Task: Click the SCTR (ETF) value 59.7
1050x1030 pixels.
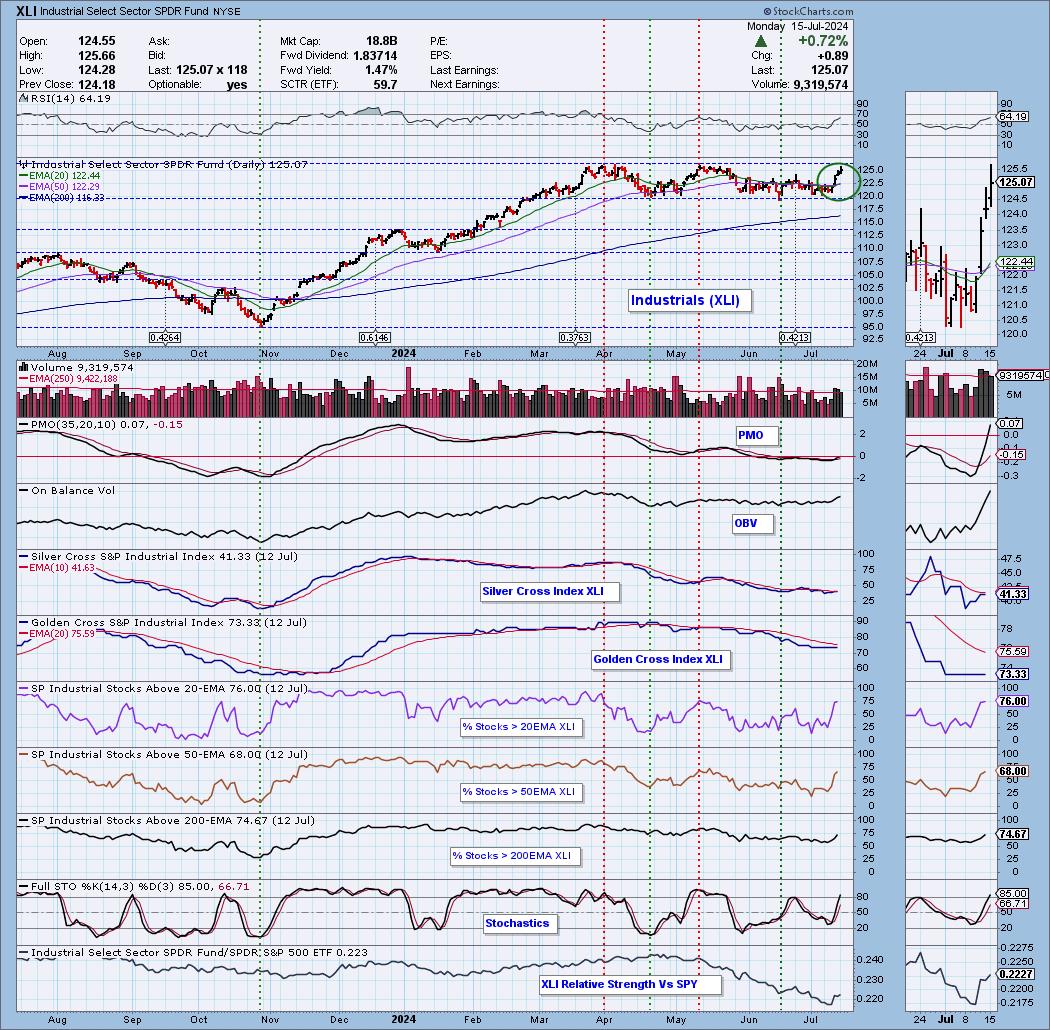Action: click(386, 84)
